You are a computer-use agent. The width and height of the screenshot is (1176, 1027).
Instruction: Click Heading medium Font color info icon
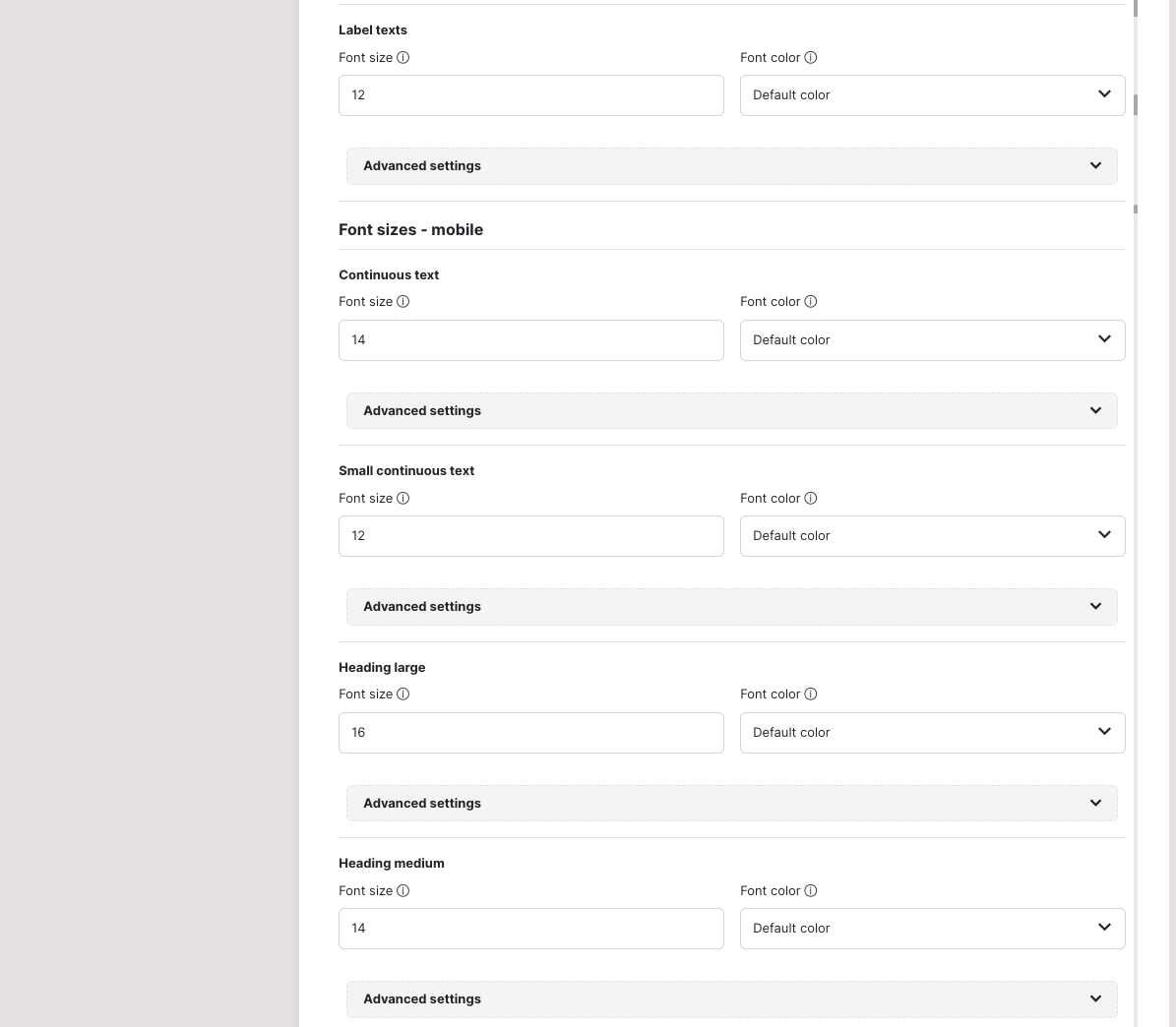[x=811, y=891]
